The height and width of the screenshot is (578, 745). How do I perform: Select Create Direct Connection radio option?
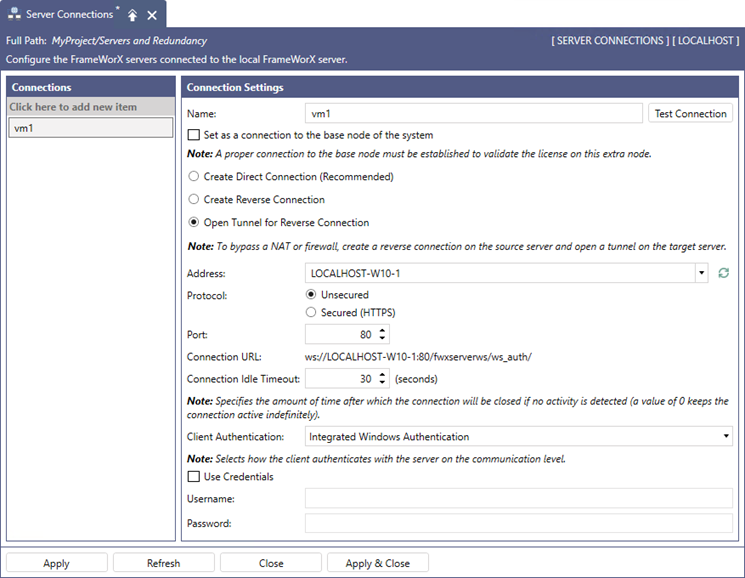pyautogui.click(x=193, y=176)
